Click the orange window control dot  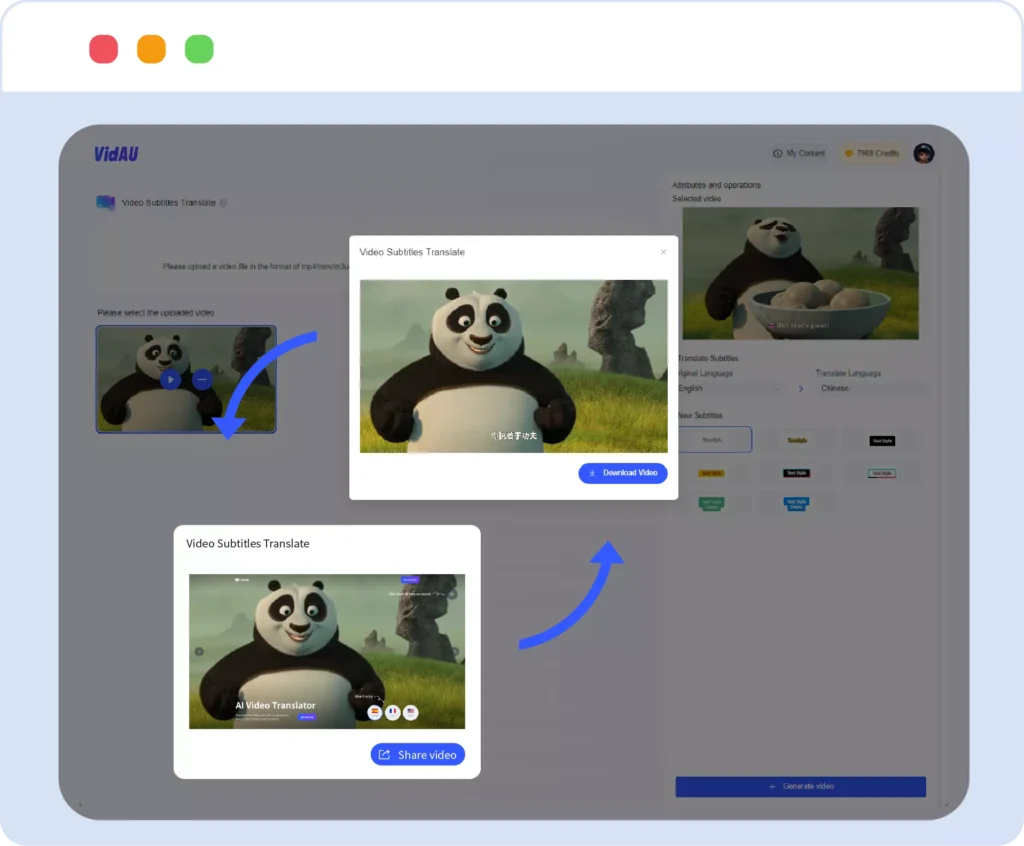coord(151,49)
